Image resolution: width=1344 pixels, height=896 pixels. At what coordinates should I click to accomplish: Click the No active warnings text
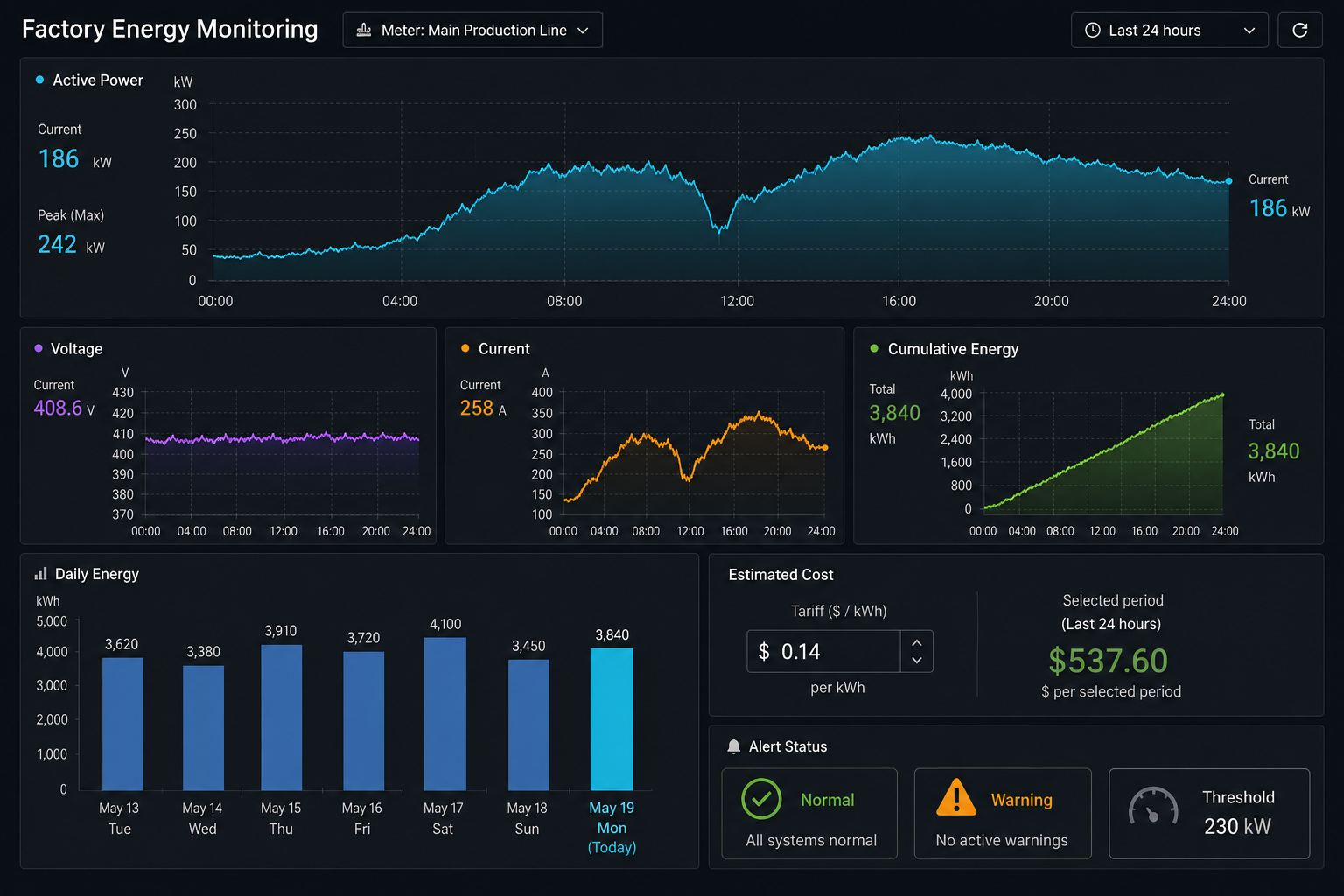click(x=1002, y=840)
